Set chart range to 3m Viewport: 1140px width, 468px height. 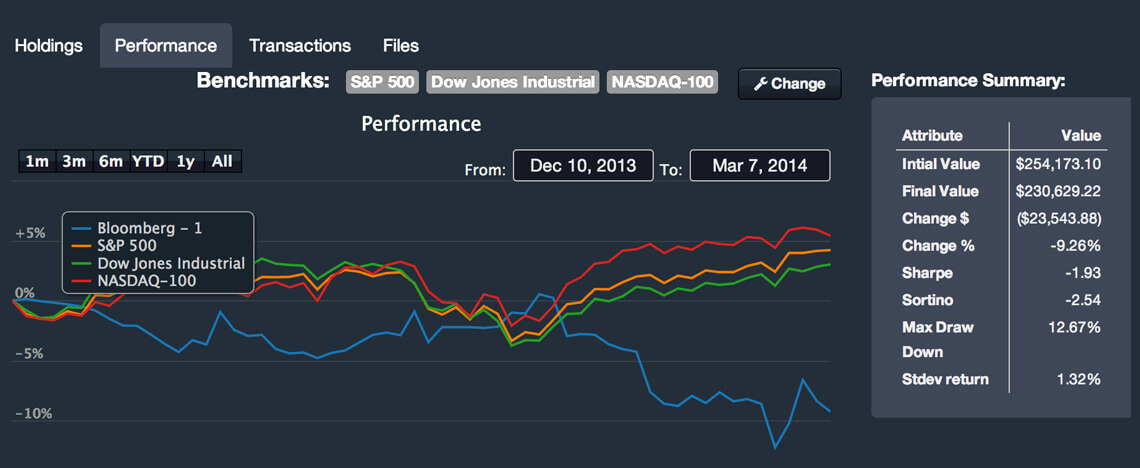(x=74, y=162)
